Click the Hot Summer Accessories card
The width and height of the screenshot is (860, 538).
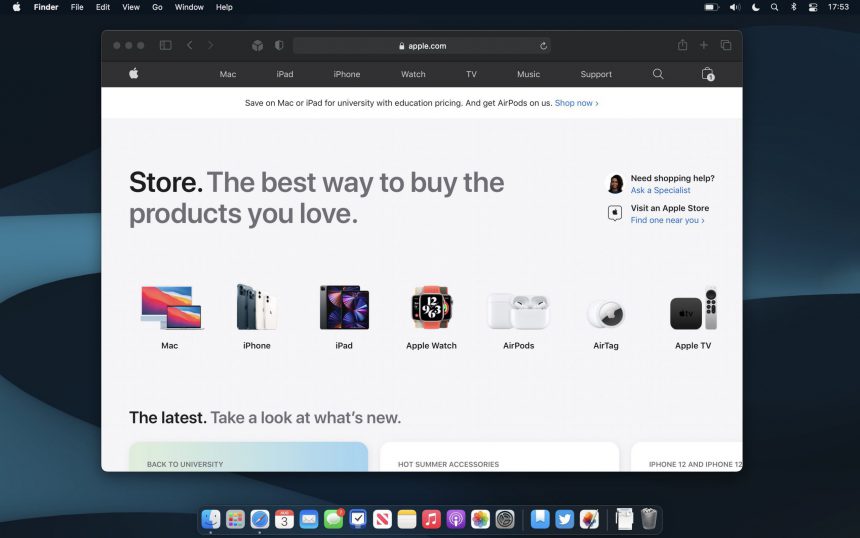pos(500,456)
